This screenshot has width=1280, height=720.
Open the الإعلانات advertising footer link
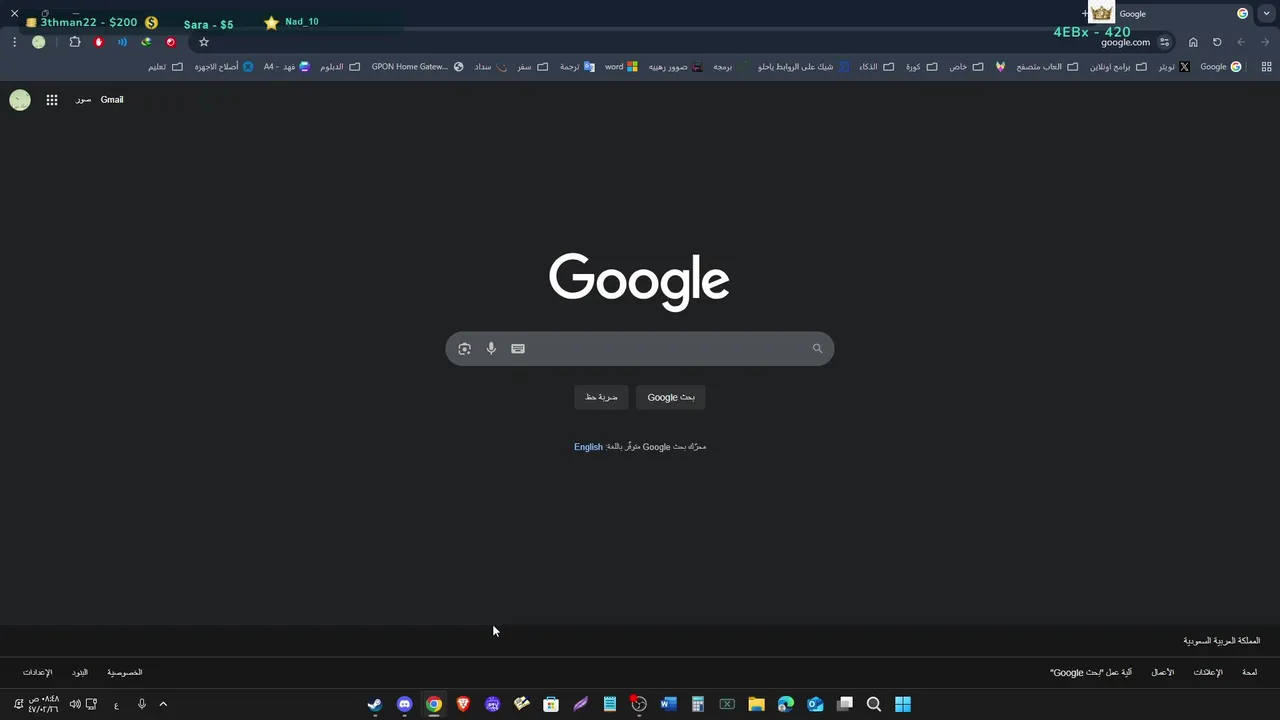1208,673
